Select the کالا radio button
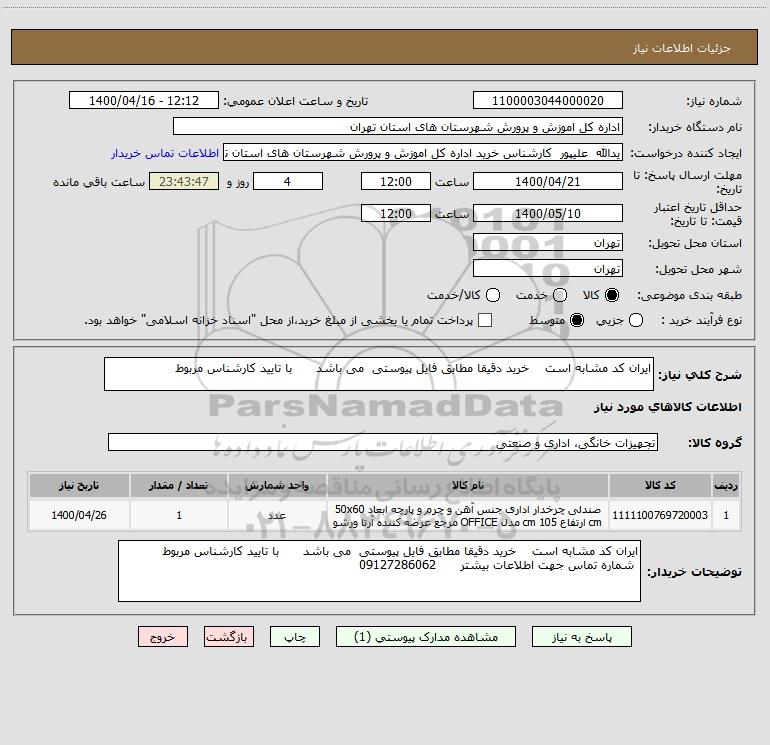 coord(612,295)
